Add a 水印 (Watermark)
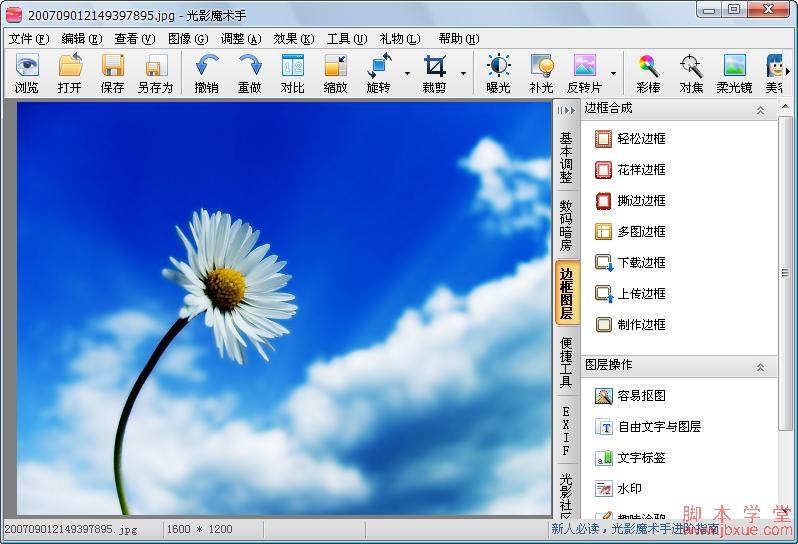 tap(618, 489)
